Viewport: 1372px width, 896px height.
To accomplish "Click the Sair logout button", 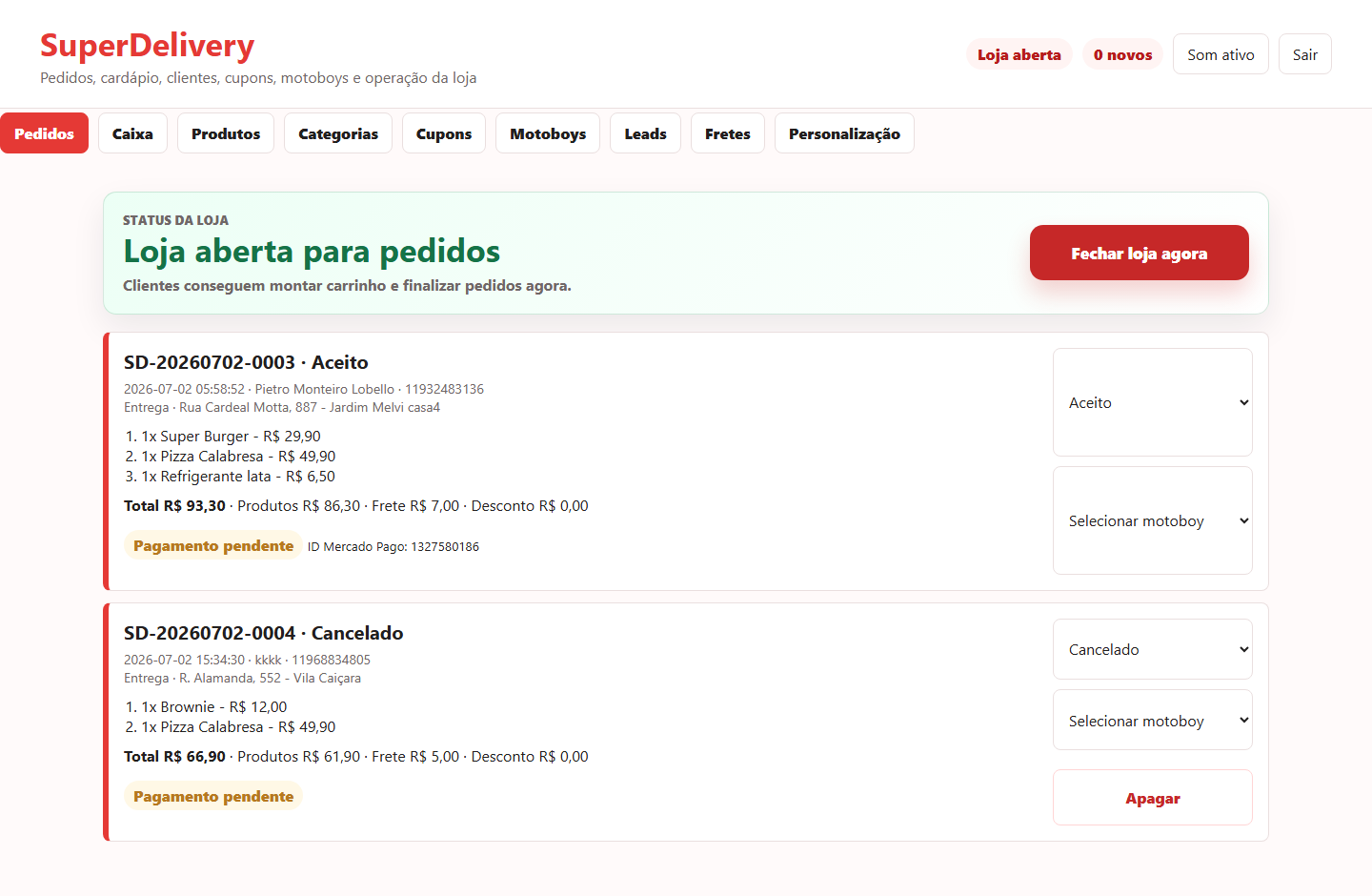I will (x=1305, y=54).
